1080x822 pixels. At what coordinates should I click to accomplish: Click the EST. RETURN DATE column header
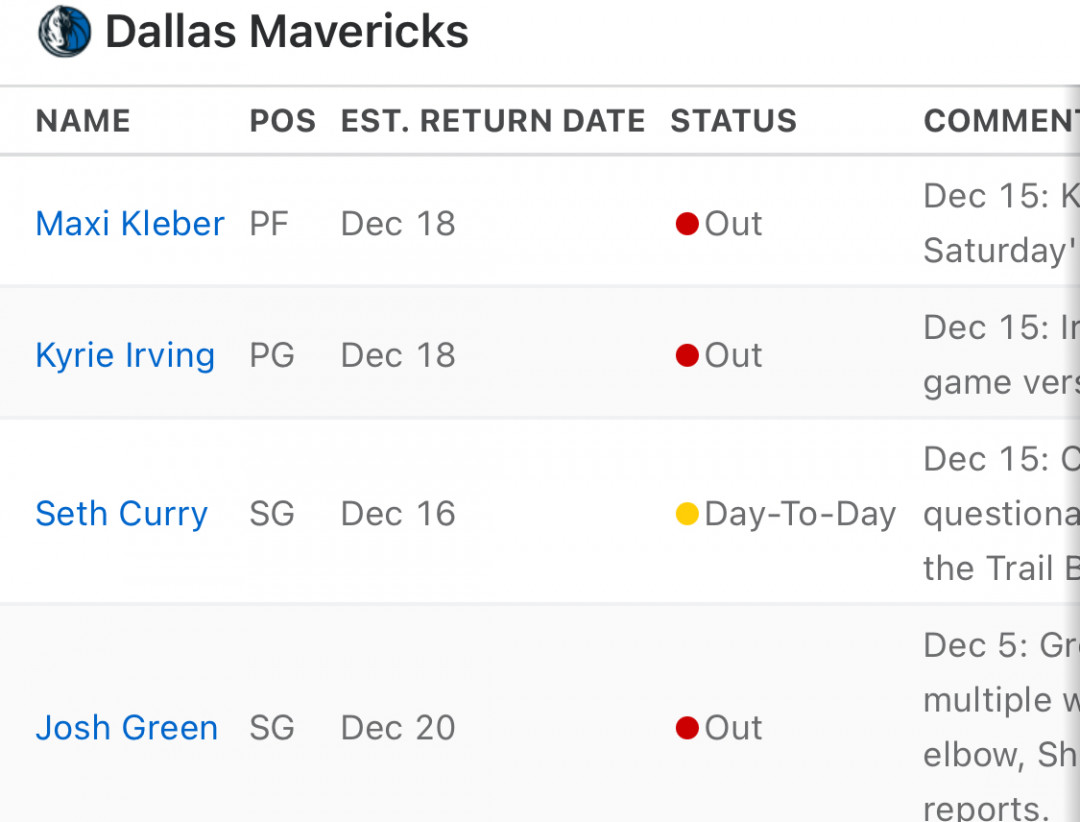tap(493, 121)
